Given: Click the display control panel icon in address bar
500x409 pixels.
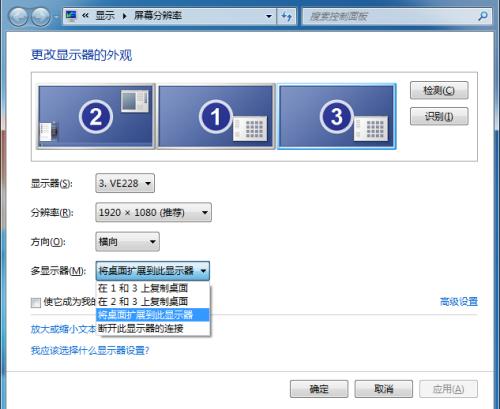Looking at the screenshot, I should pyautogui.click(x=71, y=16).
